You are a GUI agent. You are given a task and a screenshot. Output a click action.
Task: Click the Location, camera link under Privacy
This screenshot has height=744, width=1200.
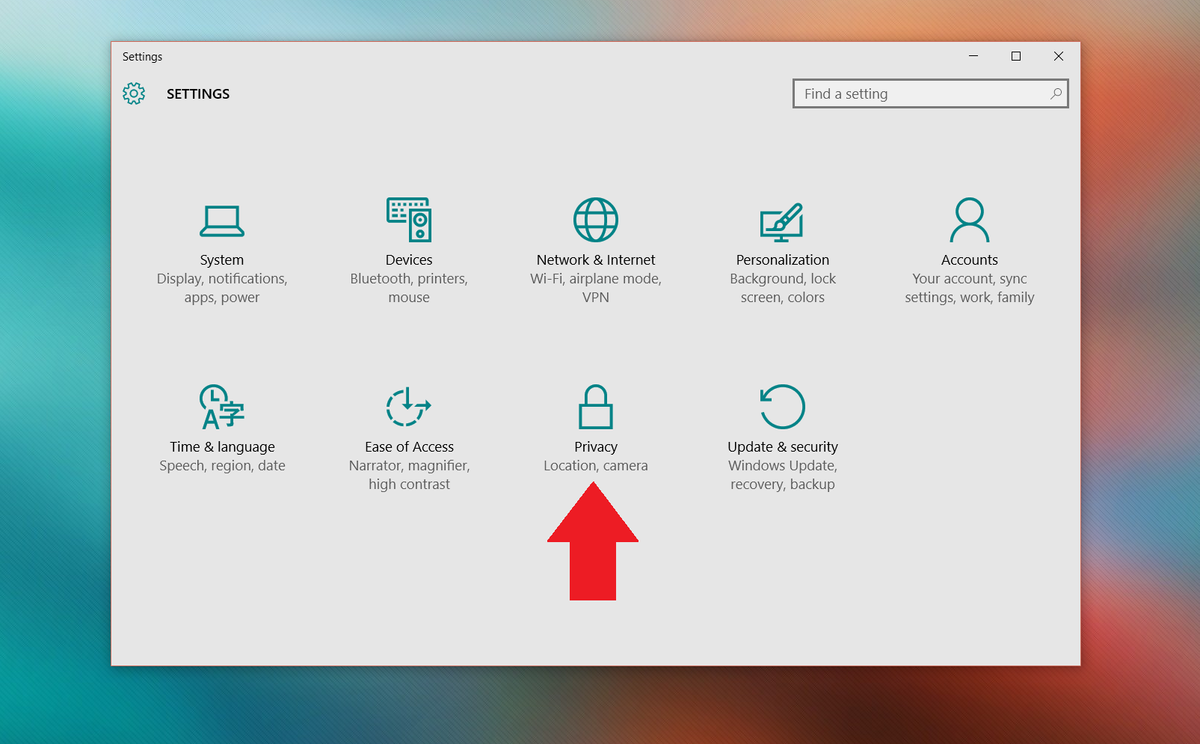(x=595, y=465)
